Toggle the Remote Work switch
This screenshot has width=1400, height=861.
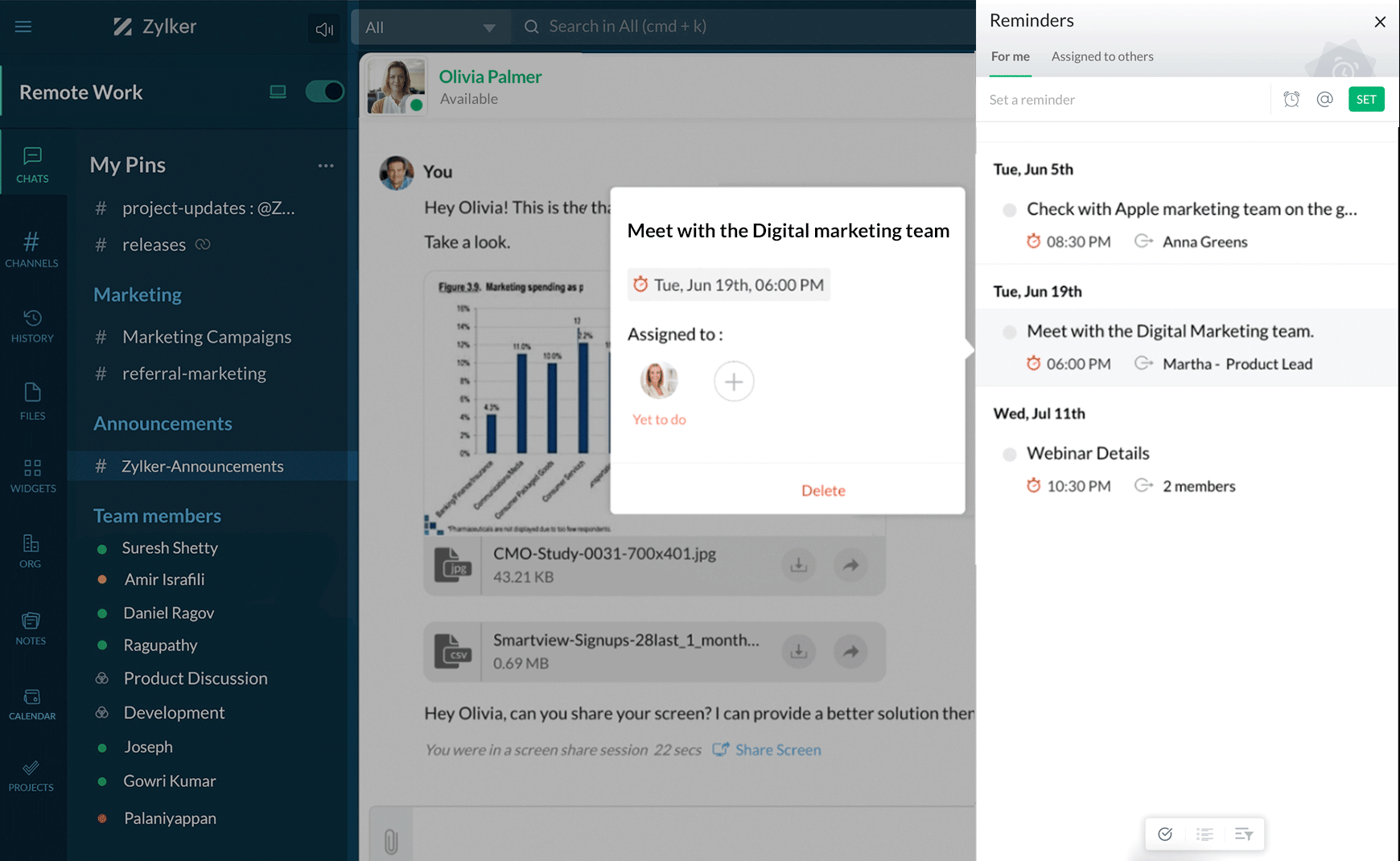click(324, 92)
